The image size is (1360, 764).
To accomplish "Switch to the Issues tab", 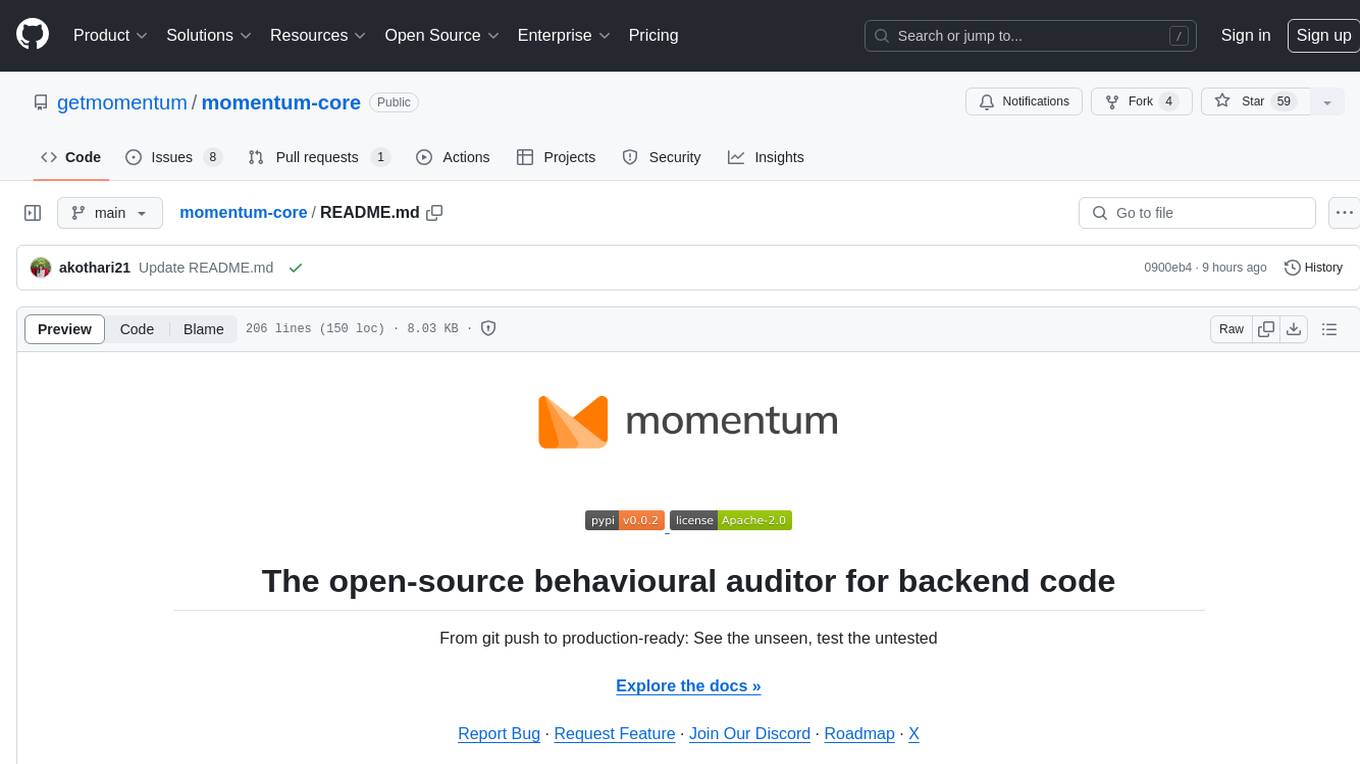I will tap(173, 157).
